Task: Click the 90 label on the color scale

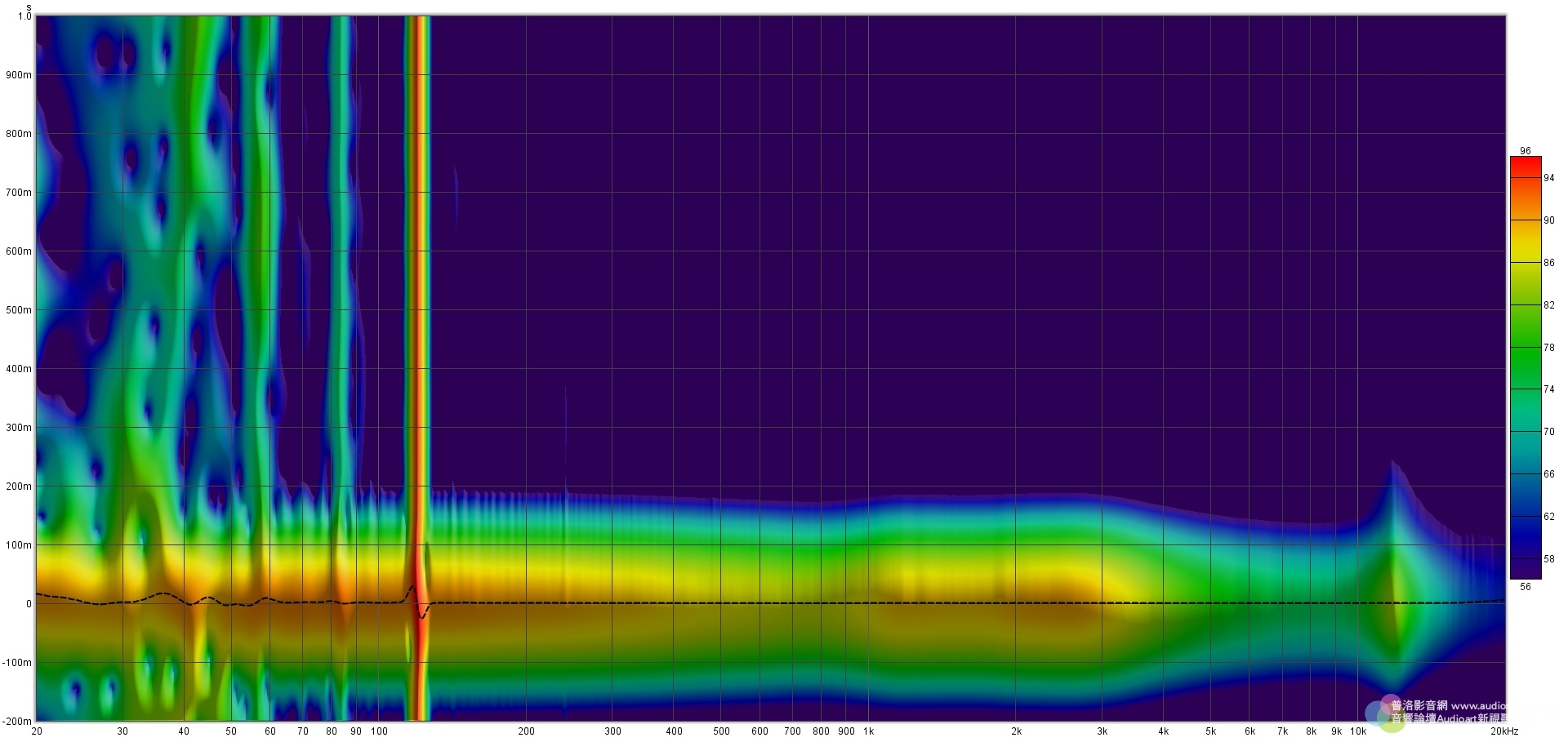Action: [x=1549, y=220]
